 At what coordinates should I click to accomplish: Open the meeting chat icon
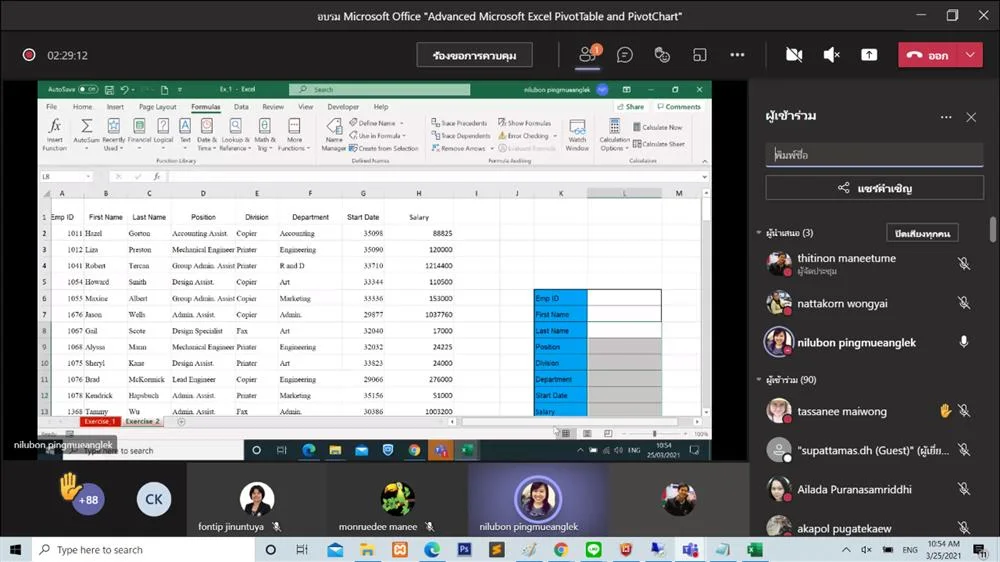(625, 55)
